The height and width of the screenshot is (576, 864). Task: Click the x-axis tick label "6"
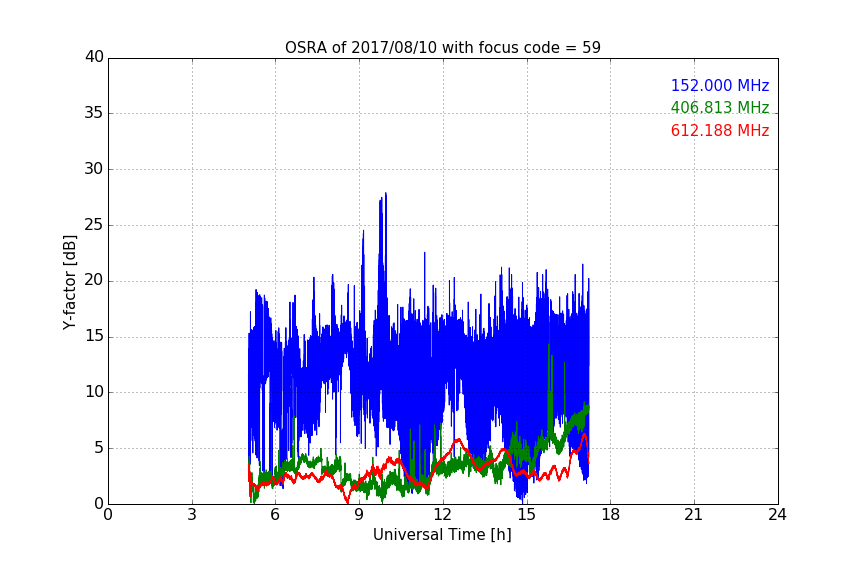(275, 515)
